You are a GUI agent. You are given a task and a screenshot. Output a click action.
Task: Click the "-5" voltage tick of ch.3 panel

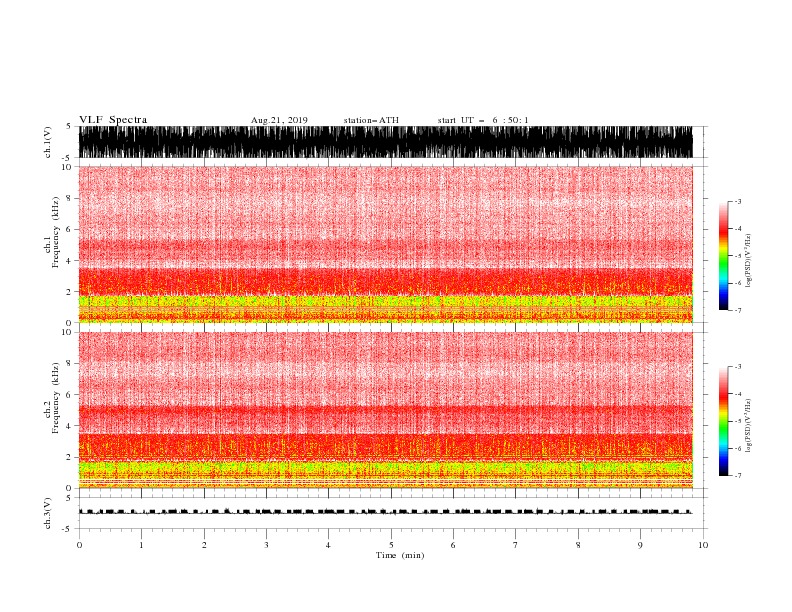coord(68,529)
